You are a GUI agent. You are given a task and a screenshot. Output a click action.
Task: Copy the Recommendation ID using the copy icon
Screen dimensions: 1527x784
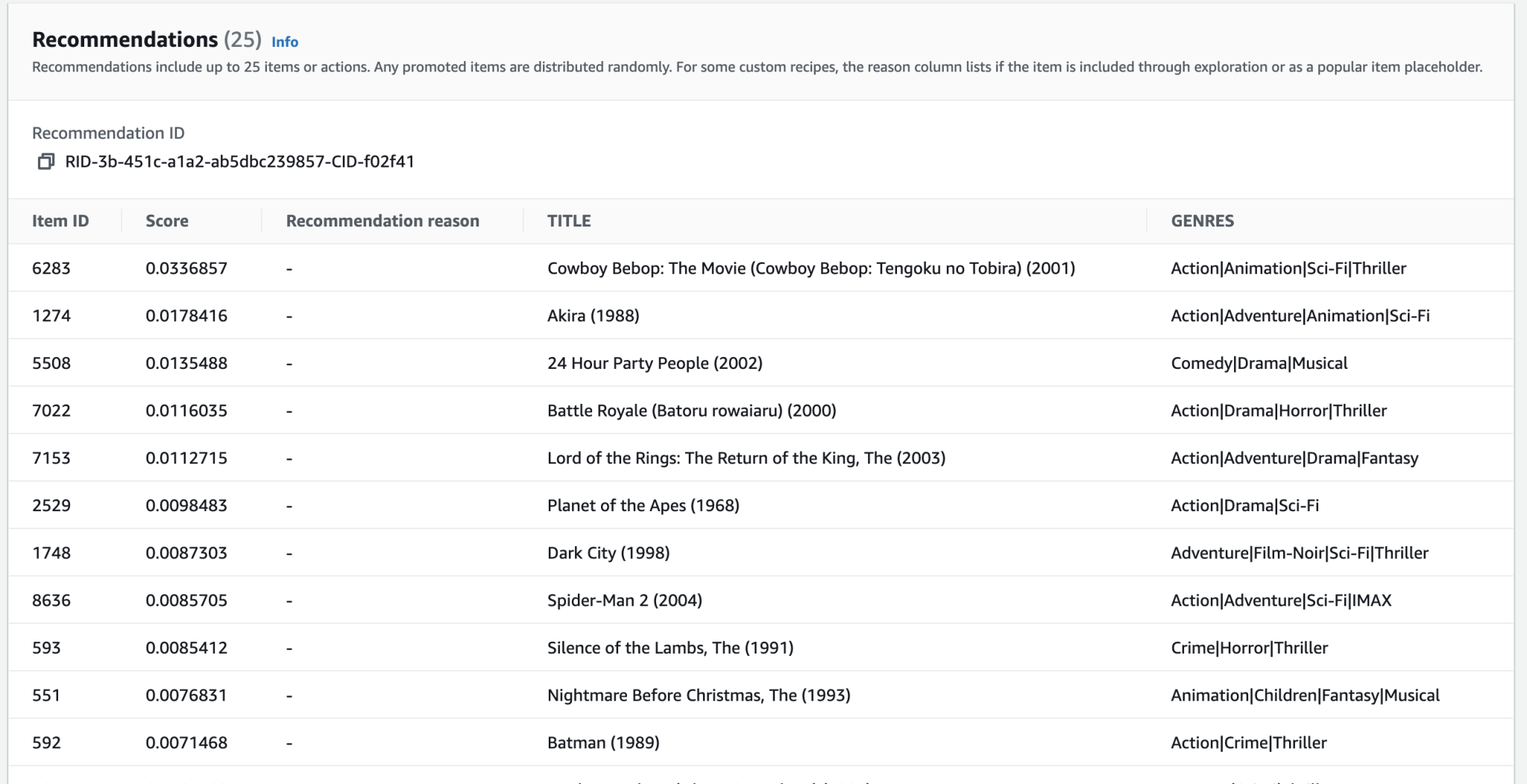[x=45, y=160]
